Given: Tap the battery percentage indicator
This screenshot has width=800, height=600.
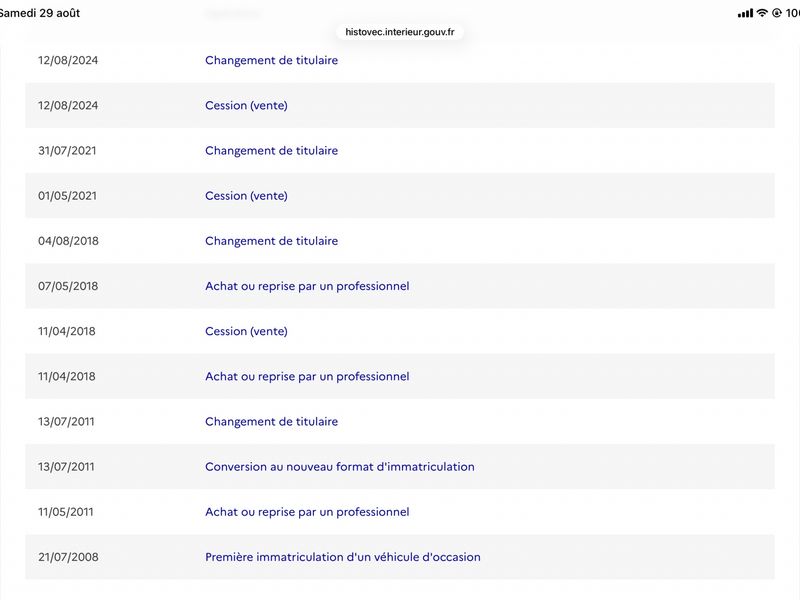Looking at the screenshot, I should [792, 13].
